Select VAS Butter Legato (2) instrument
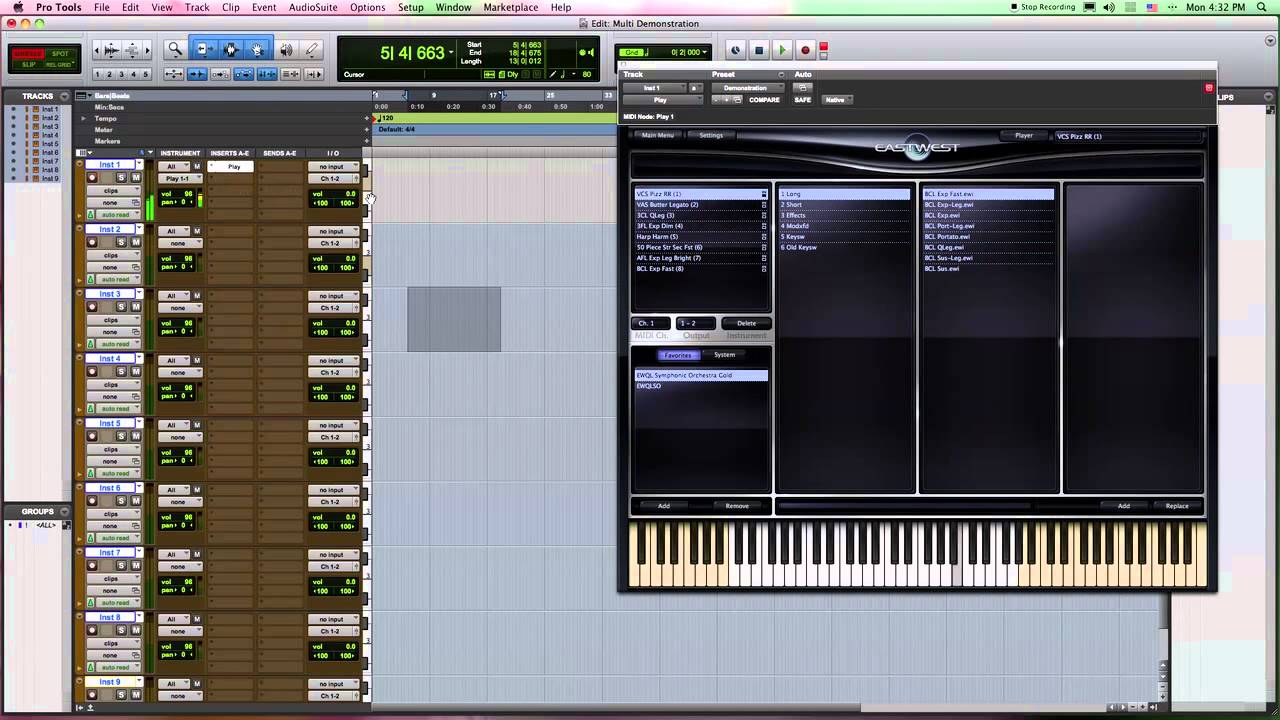1280x720 pixels. click(x=700, y=205)
